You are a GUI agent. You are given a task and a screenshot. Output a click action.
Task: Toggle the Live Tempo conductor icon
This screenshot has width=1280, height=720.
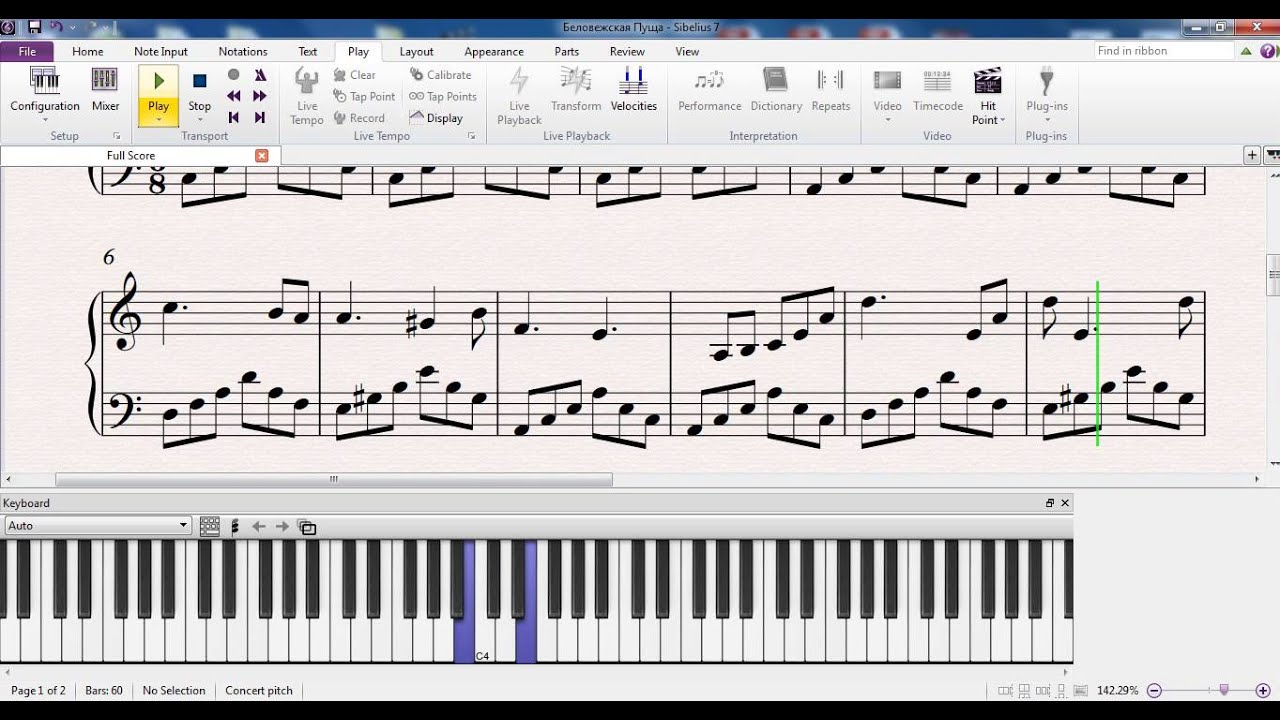pos(307,95)
